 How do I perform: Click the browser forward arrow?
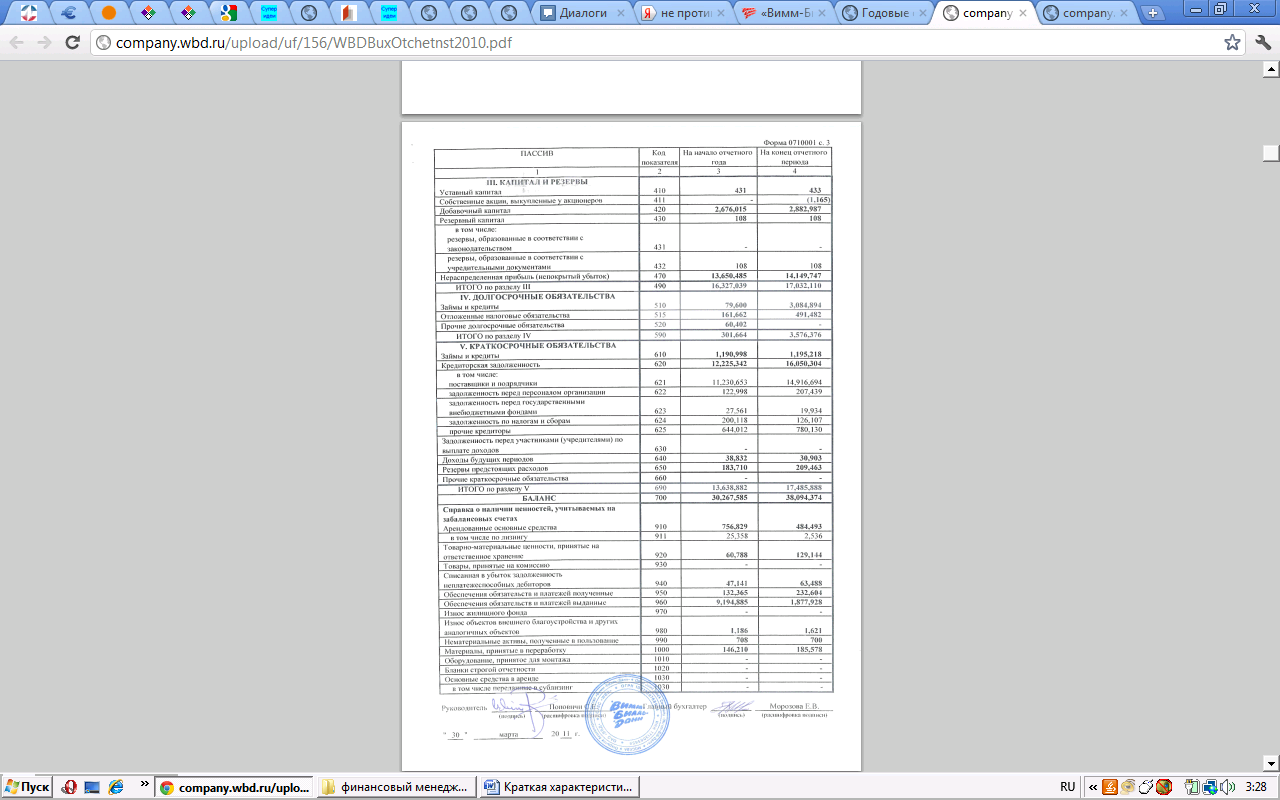tap(44, 43)
